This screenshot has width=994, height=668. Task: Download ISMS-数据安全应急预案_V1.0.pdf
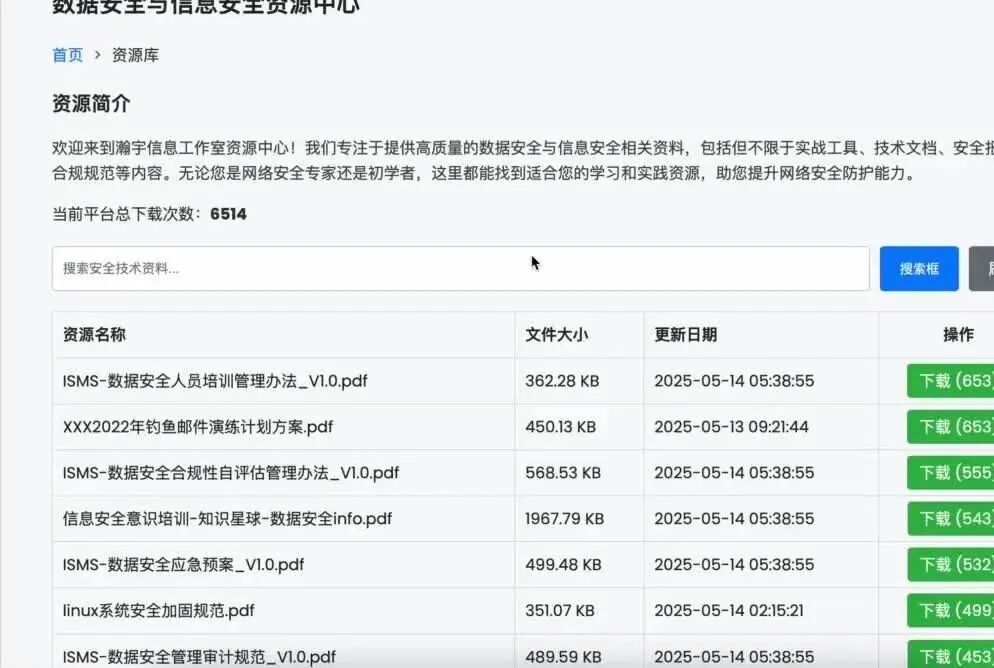click(949, 565)
